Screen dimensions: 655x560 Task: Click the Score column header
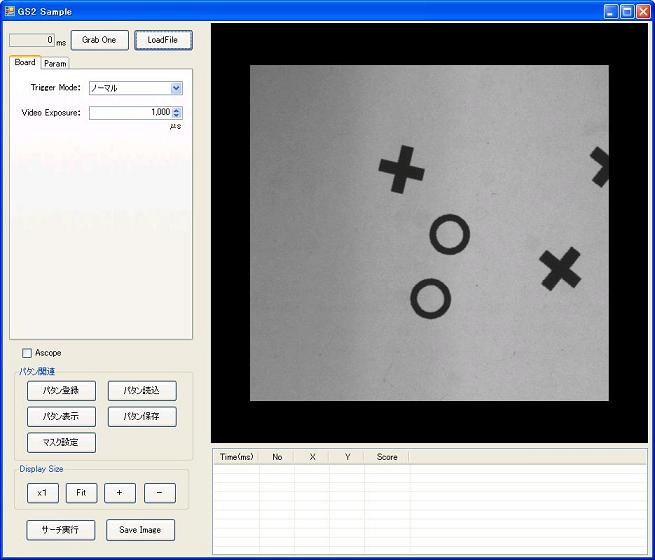(x=387, y=457)
